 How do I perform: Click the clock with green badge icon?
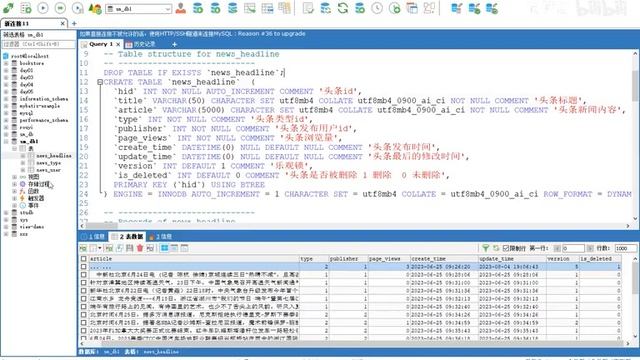394,8
